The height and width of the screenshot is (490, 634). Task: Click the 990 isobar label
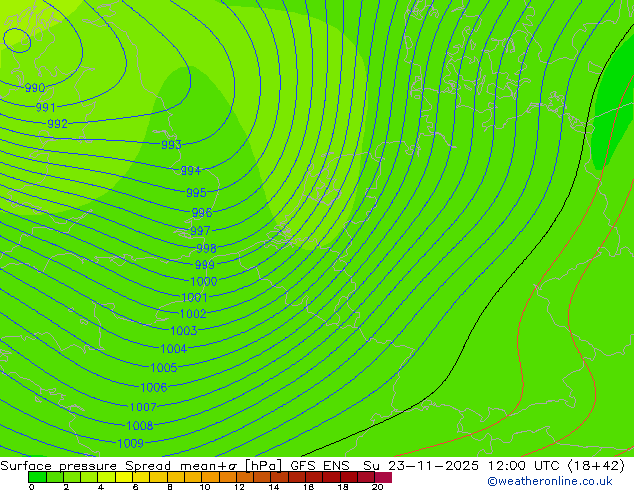coord(35,88)
